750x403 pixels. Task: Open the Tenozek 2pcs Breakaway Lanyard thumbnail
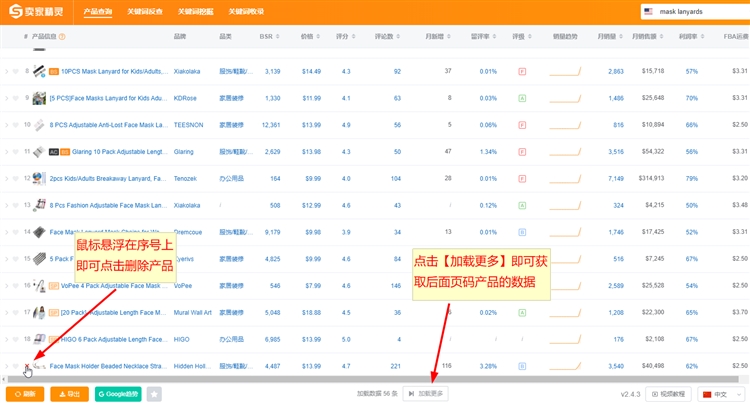39,178
